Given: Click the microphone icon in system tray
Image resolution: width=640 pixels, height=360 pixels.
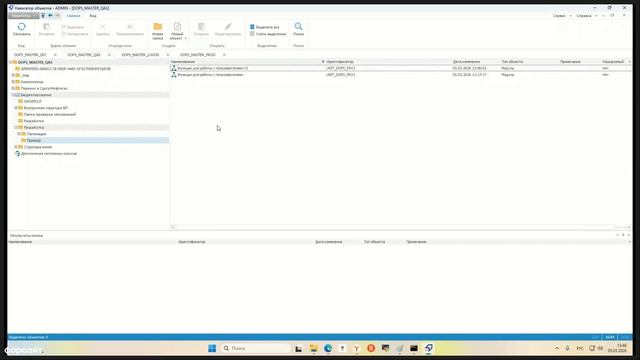Looking at the screenshot, I should pyautogui.click(x=567, y=348).
